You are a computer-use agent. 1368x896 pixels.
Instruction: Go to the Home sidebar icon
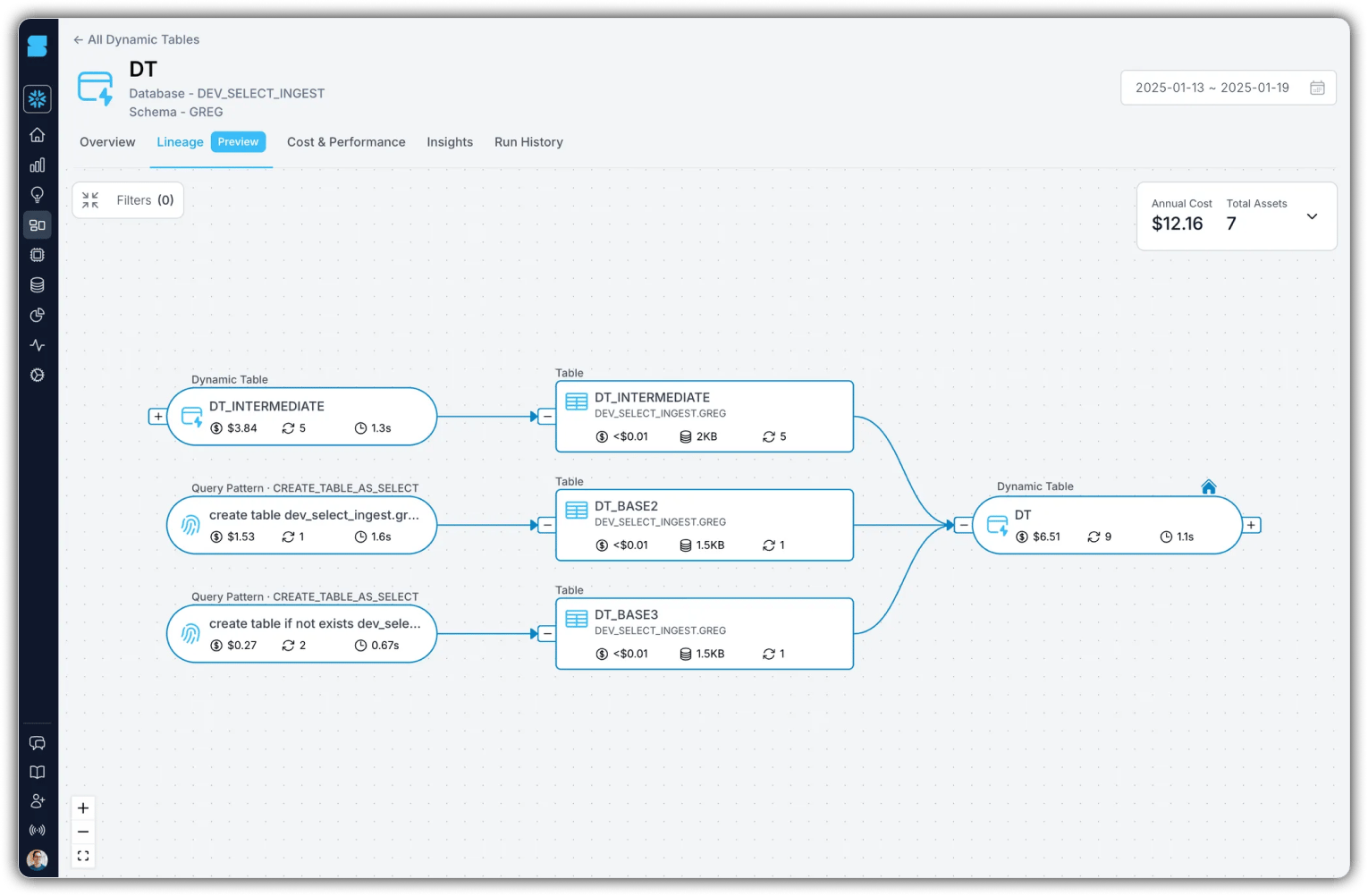38,135
